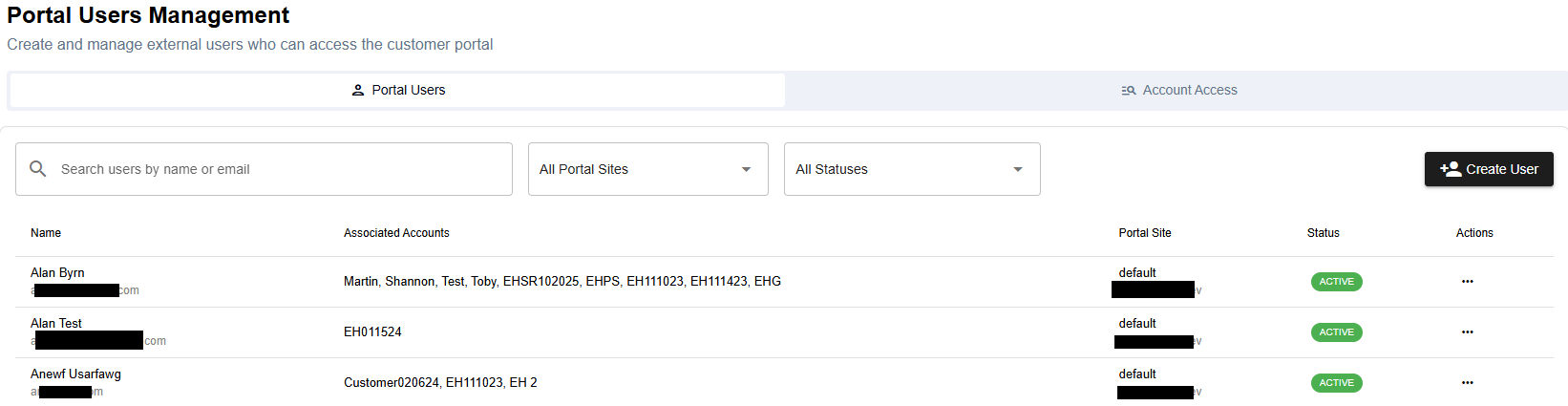Open the actions menu for Alan Byrn

[x=1467, y=282]
